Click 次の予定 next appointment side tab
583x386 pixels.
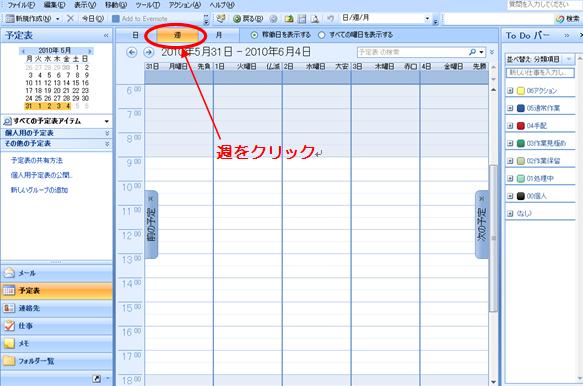coord(482,224)
